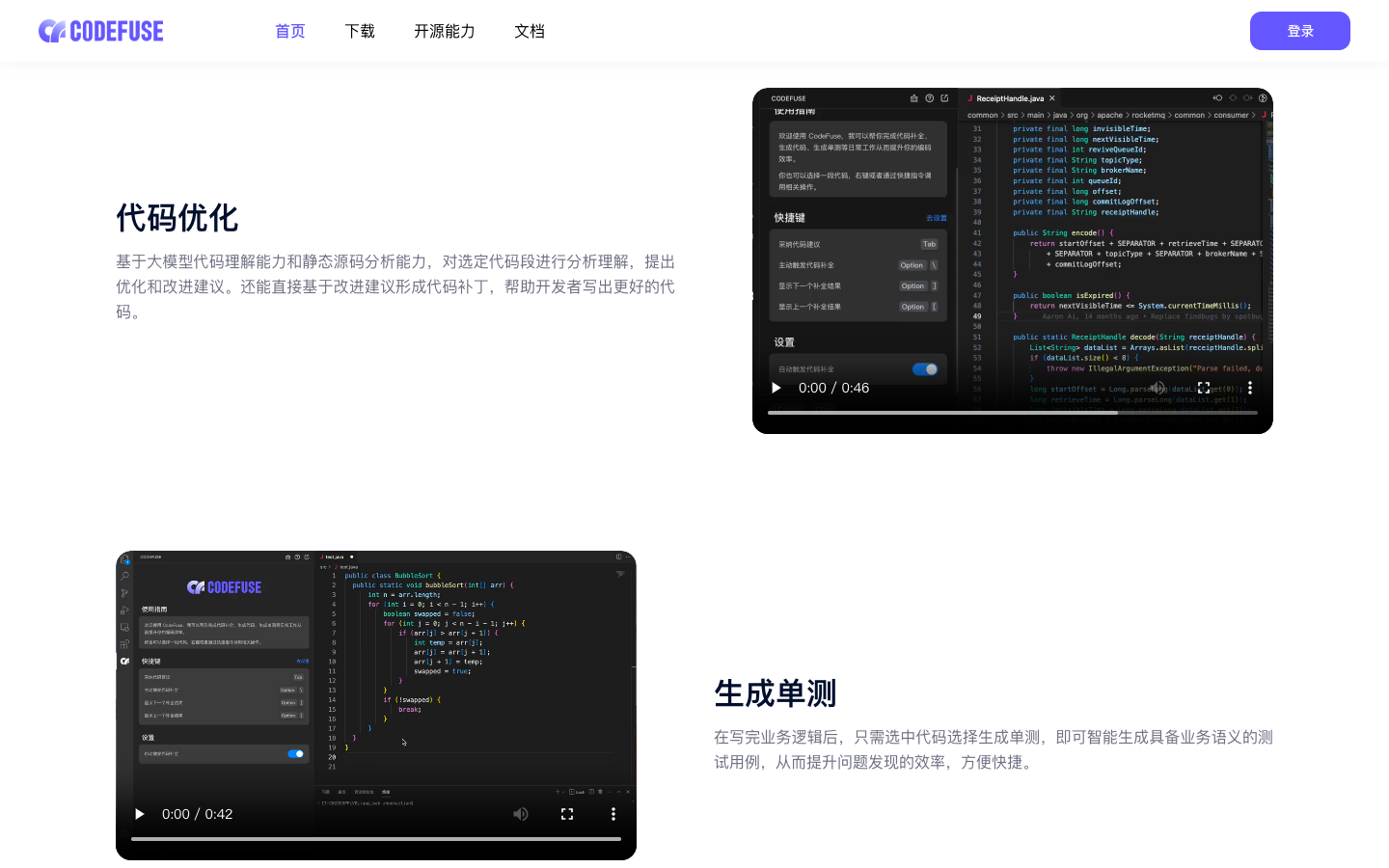
Task: Open the 开源能力 navigation menu
Action: [x=445, y=31]
